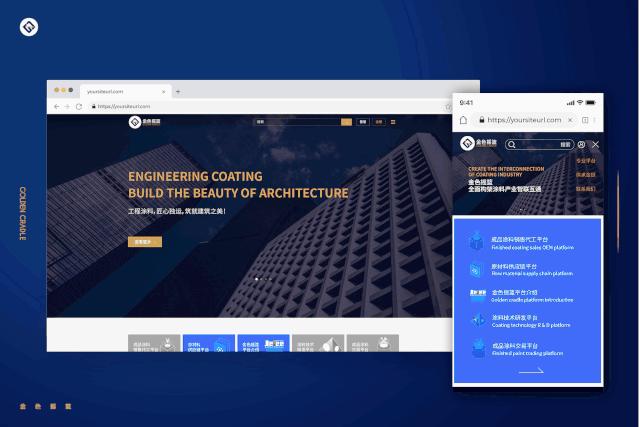
Task: Tap the third gold menu link on mobile hero
Action: tap(586, 189)
